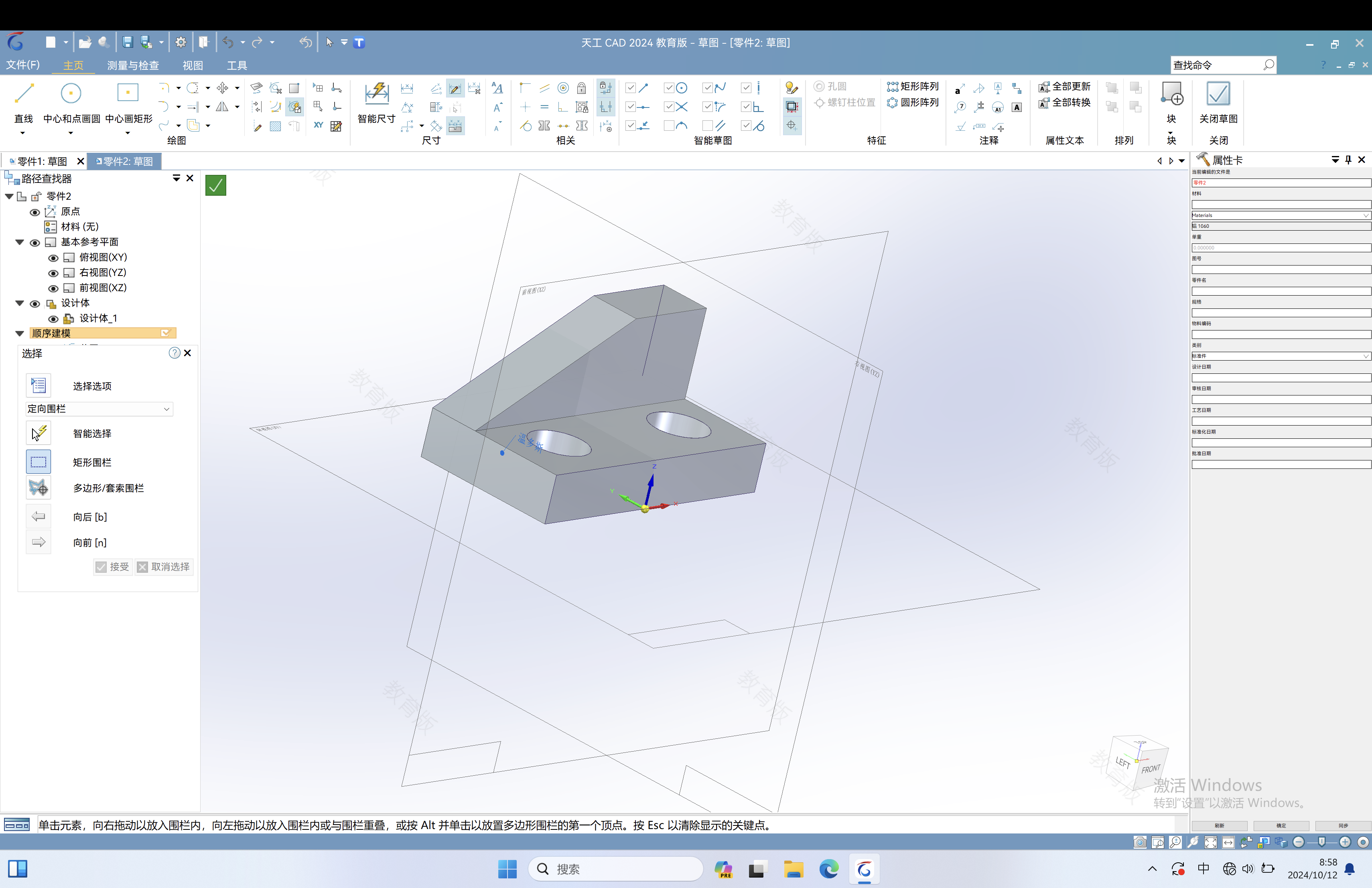This screenshot has height=888, width=1372.
Task: Click the fit-to-window icon in status bar
Action: 1211,842
